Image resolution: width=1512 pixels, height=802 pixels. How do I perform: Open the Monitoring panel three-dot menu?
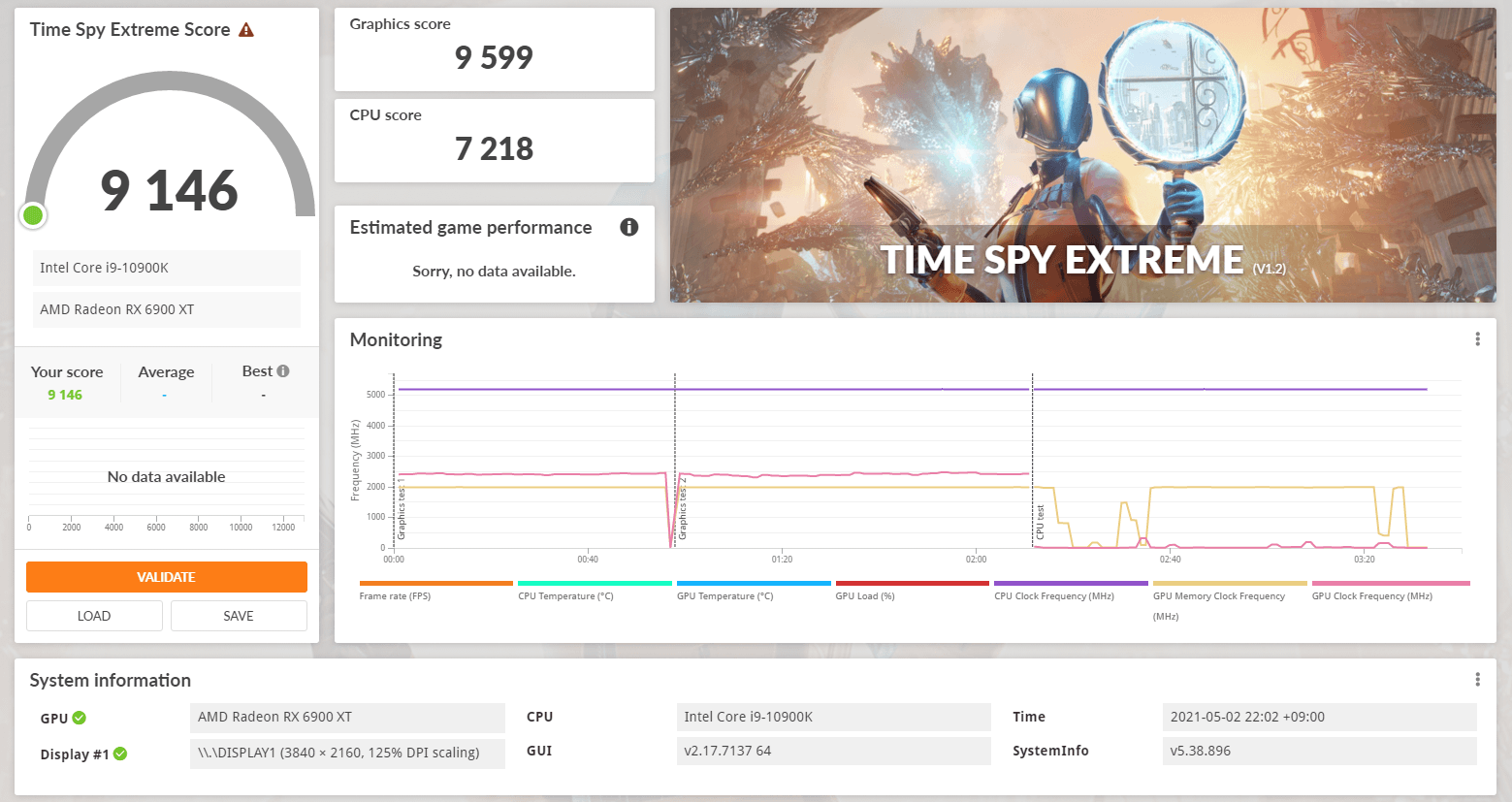click(1477, 338)
